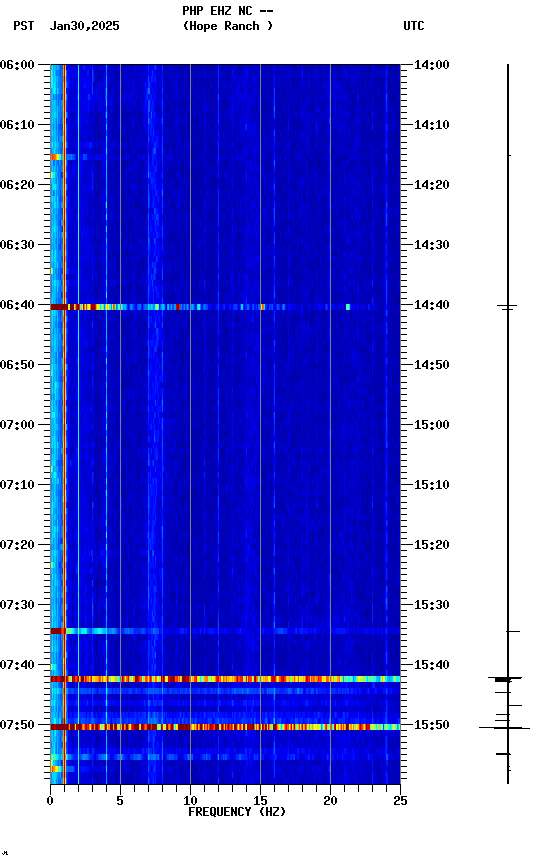The image size is (552, 864).
Task: Click the '07:20' PST time label
Action: click(17, 545)
